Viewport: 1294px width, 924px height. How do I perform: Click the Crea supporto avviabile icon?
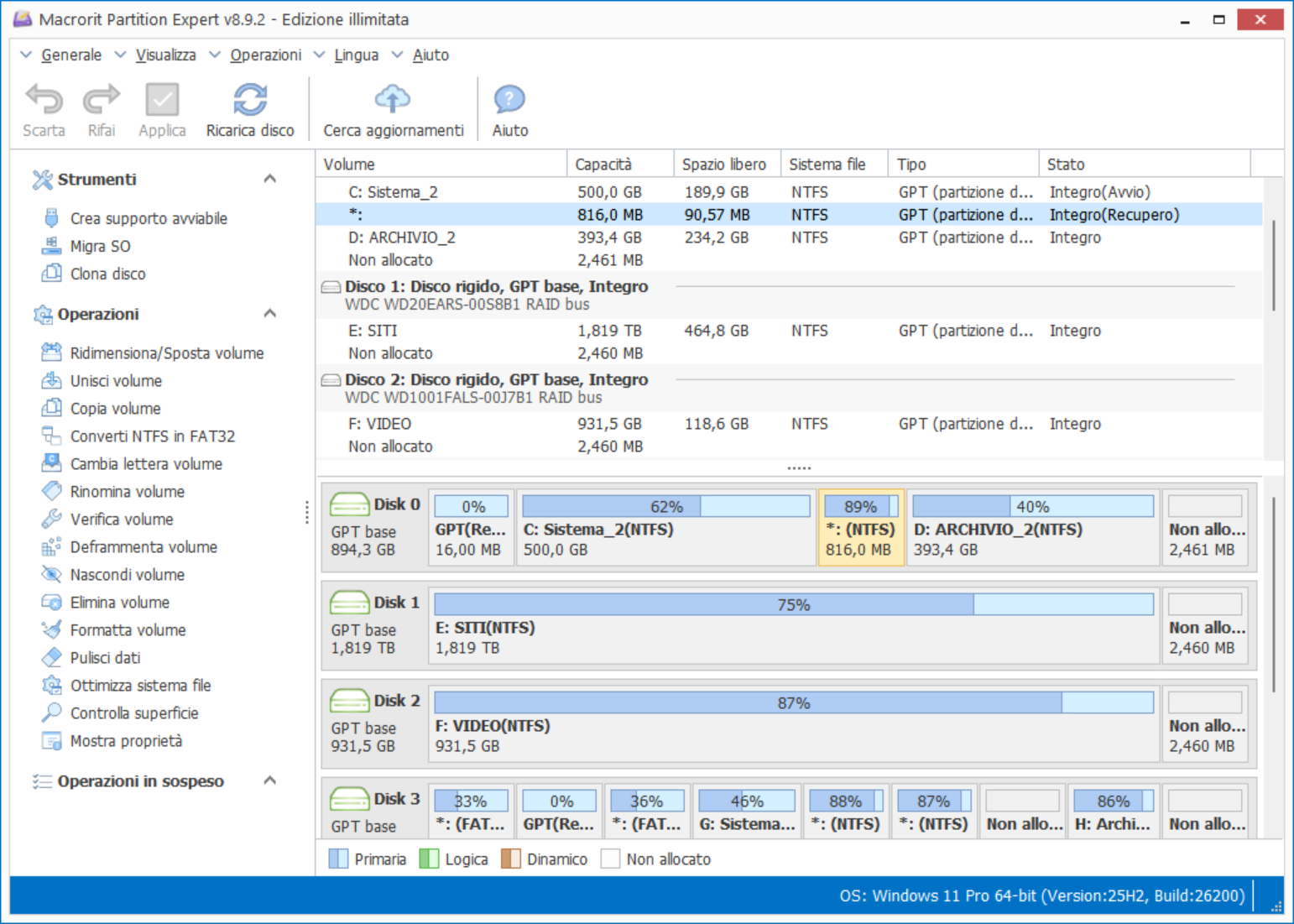coord(51,218)
